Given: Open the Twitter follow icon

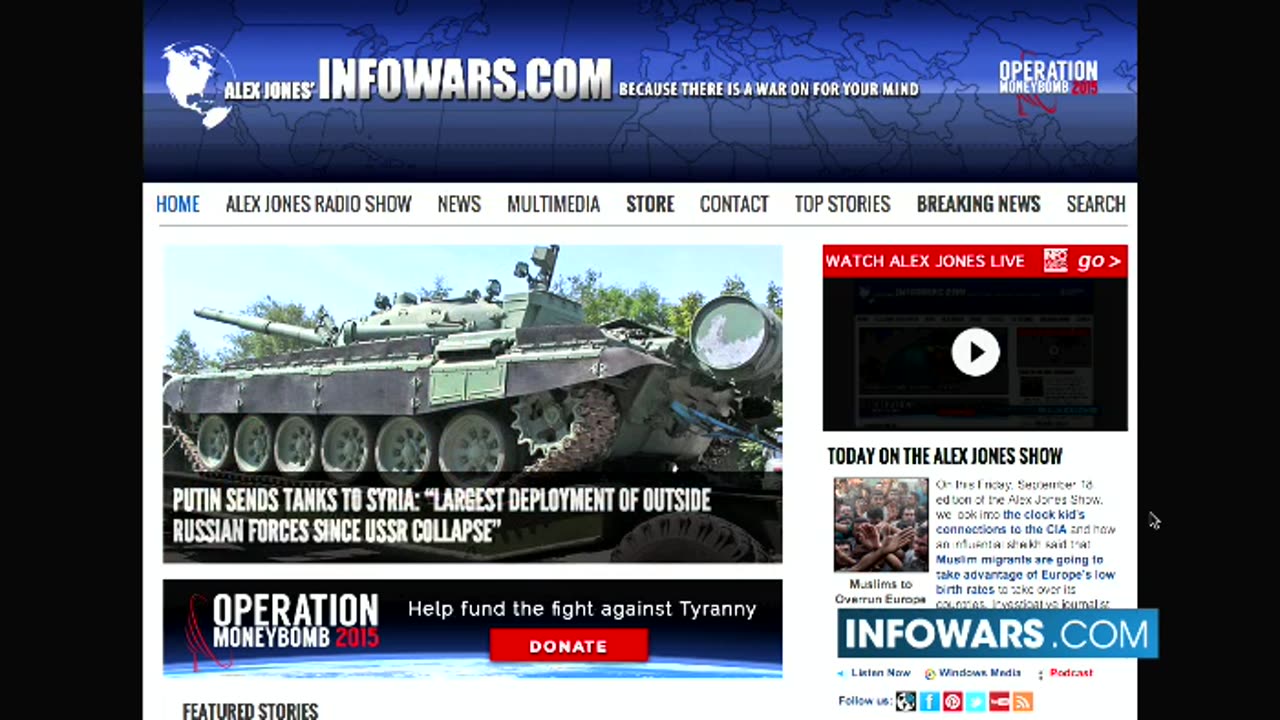Looking at the screenshot, I should (x=976, y=701).
